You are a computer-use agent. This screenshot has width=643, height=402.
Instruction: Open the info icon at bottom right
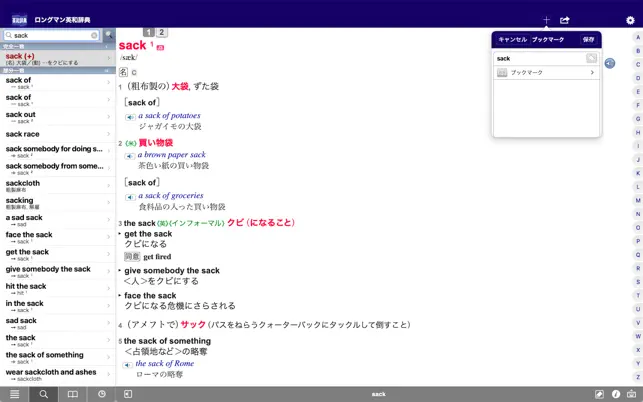pyautogui.click(x=616, y=394)
